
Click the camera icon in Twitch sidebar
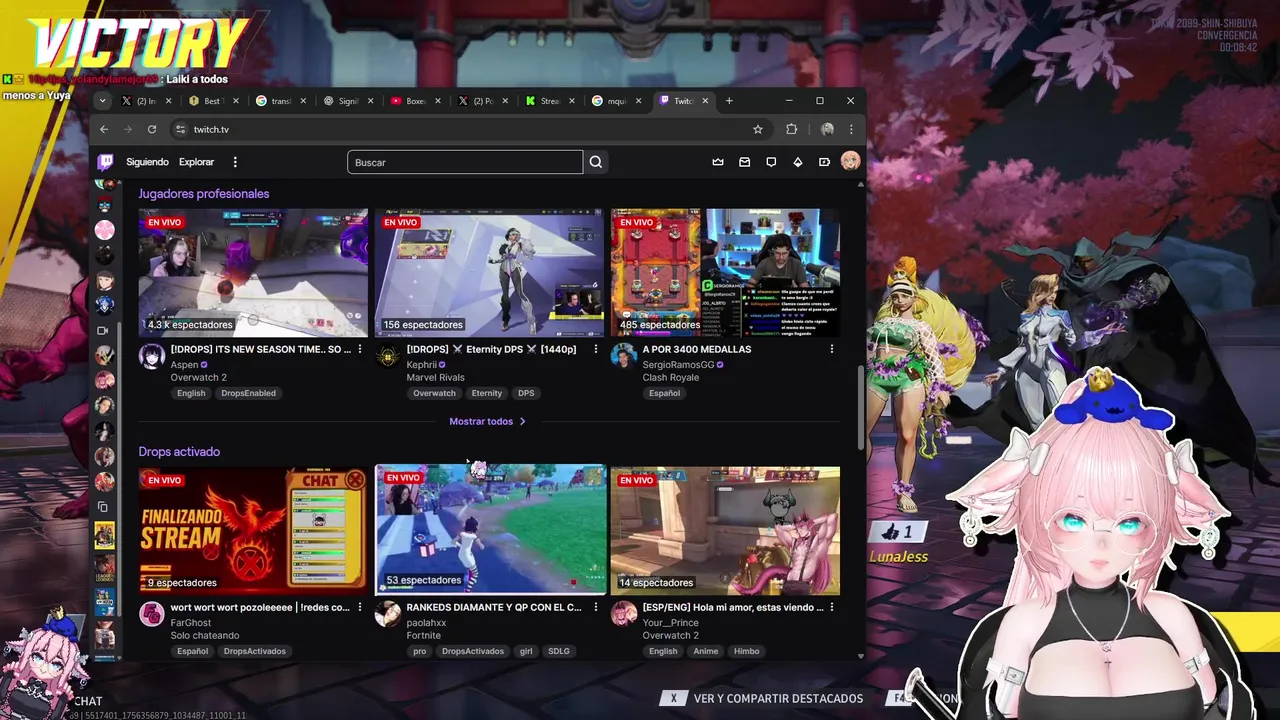tap(103, 330)
